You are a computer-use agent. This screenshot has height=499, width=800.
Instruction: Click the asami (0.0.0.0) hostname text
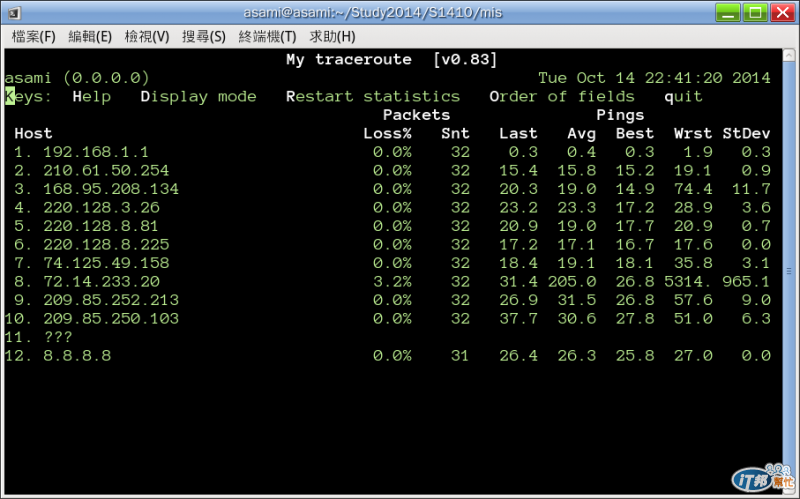coord(77,78)
